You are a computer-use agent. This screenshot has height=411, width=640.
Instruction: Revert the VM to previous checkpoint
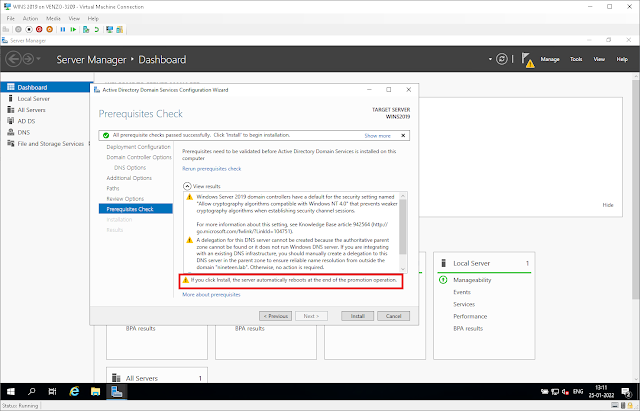point(96,29)
